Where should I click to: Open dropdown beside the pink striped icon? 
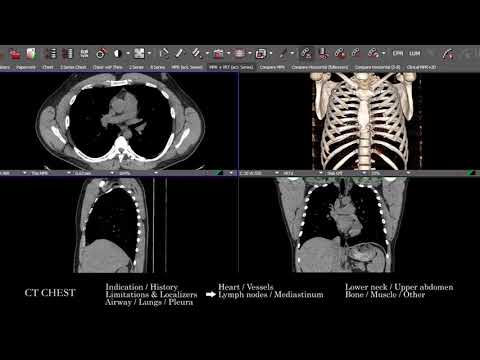pos(250,53)
